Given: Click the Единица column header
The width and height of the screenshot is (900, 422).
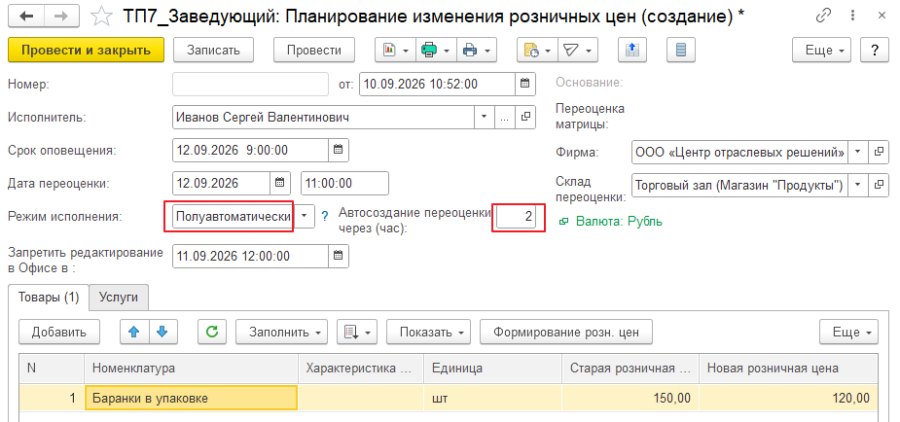Looking at the screenshot, I should 492,369.
